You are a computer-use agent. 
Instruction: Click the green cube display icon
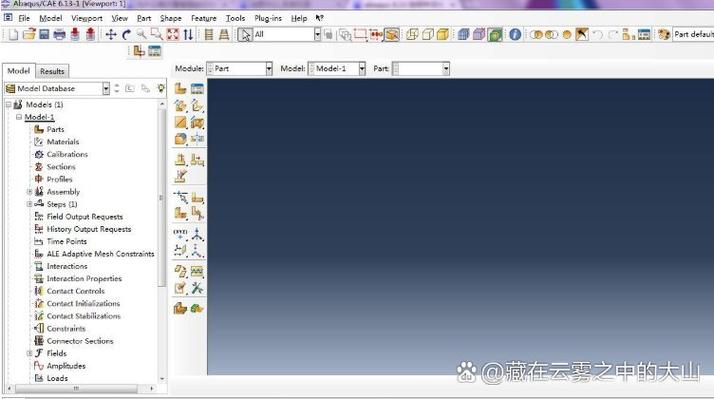(495, 35)
